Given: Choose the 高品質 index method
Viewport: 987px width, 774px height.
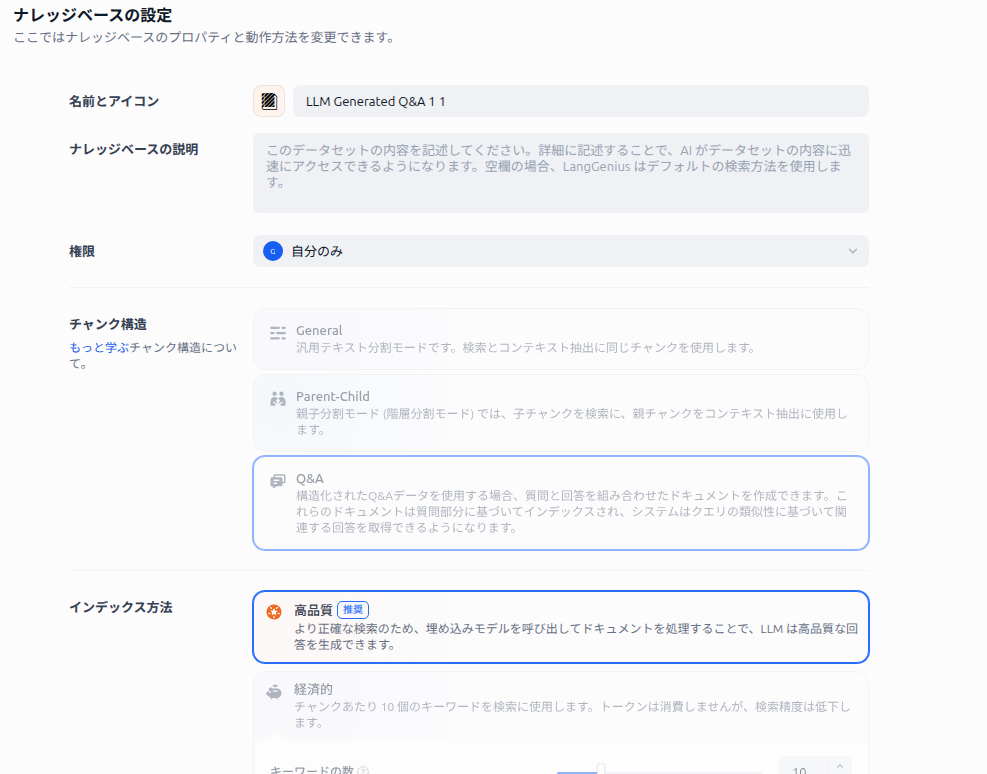Looking at the screenshot, I should coord(560,627).
